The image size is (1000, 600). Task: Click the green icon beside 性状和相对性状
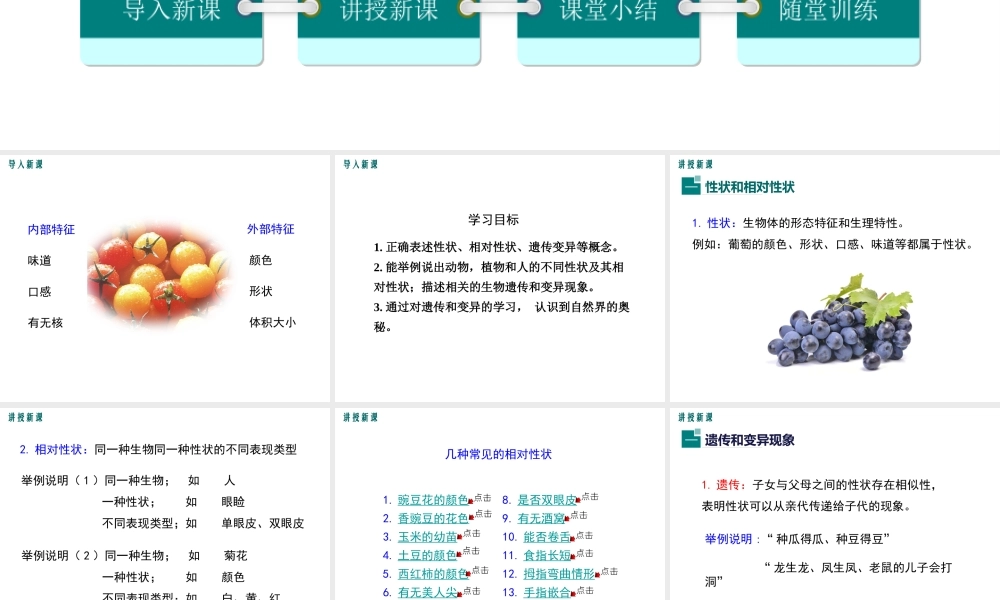(691, 186)
